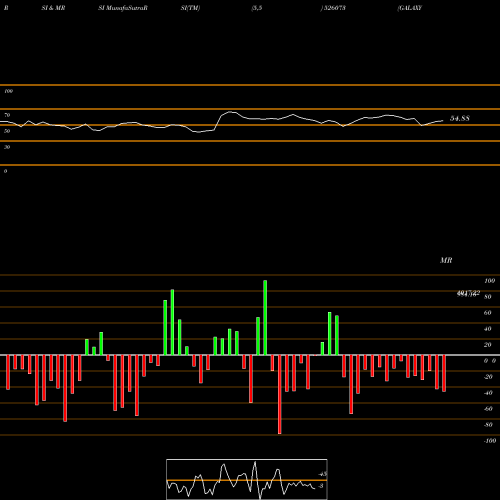Click the tallest green MR bar reaching 100
Image resolution: width=500 pixels, height=500 pixels.
(265, 318)
